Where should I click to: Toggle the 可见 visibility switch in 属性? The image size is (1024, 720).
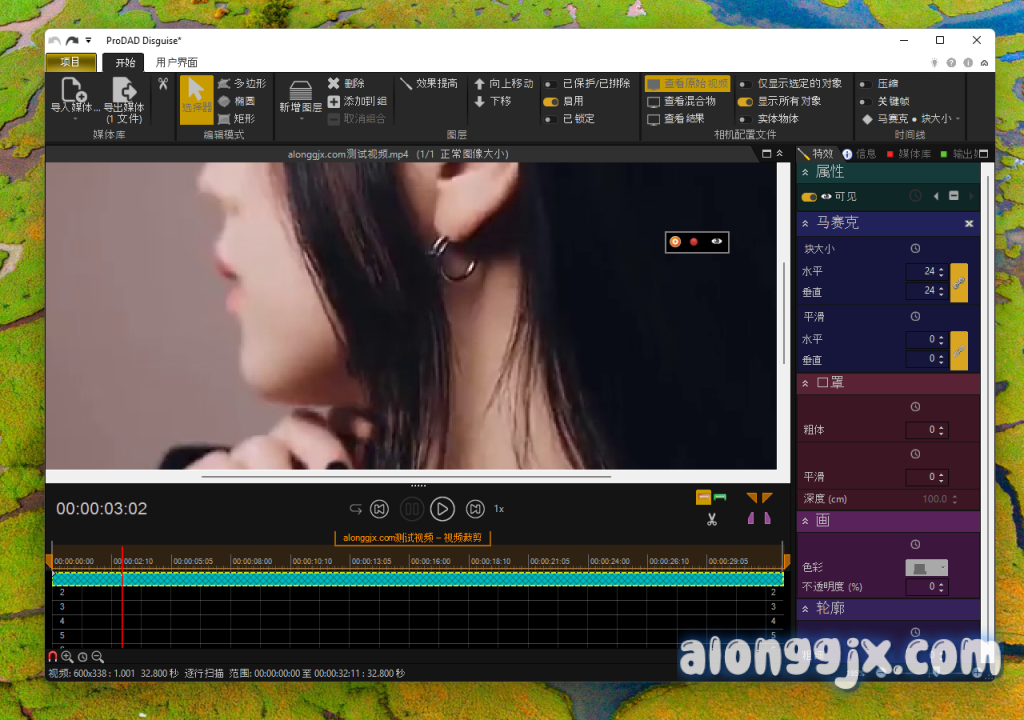coord(809,197)
